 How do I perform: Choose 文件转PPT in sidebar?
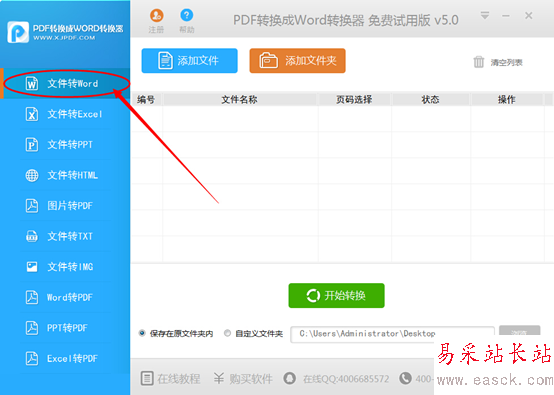[65, 145]
